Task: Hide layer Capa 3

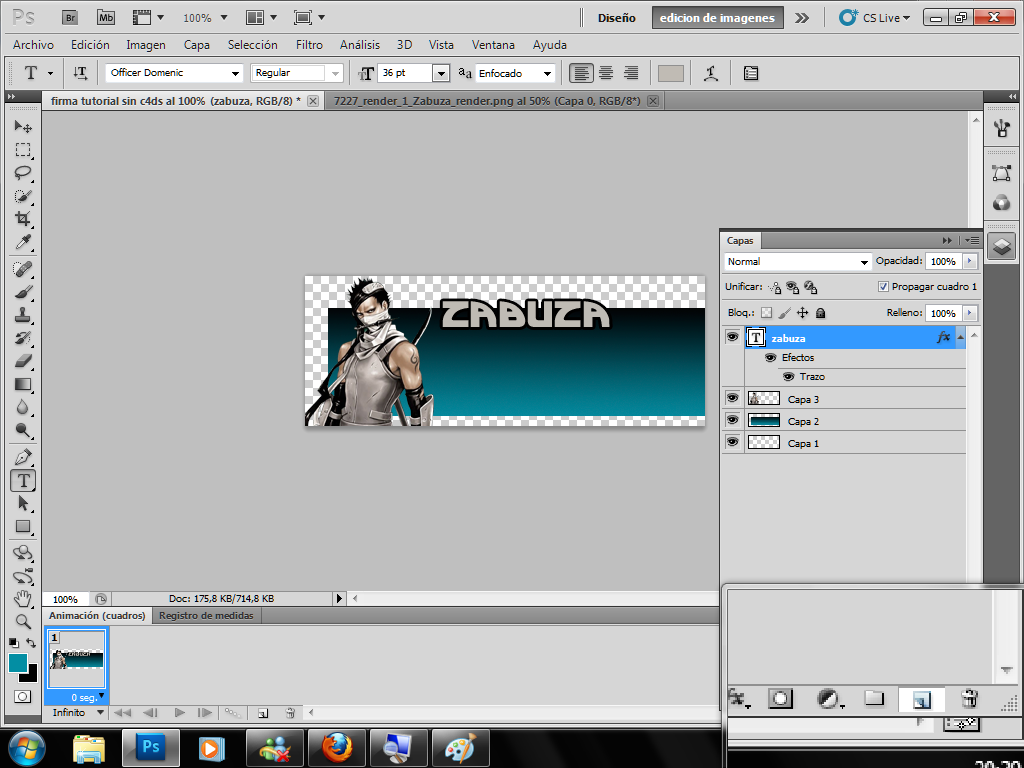Action: [x=733, y=398]
